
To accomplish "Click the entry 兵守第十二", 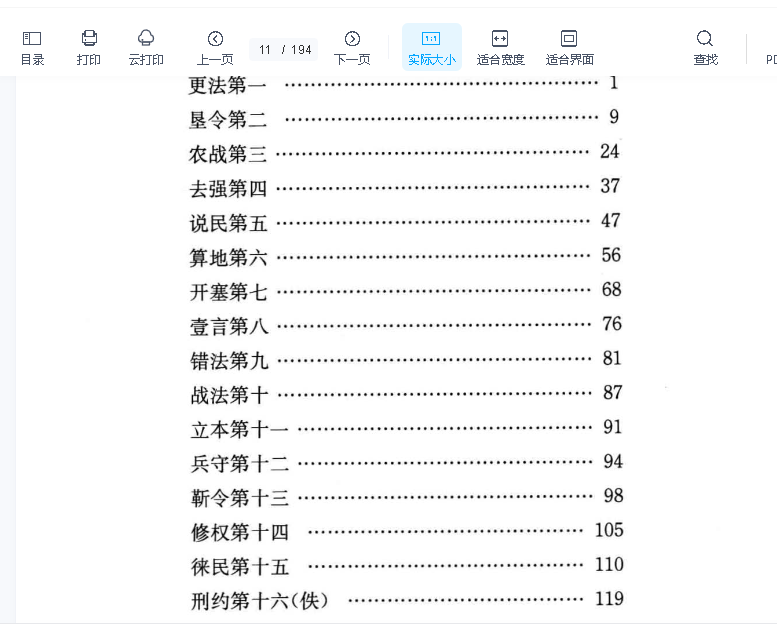I will click(240, 464).
